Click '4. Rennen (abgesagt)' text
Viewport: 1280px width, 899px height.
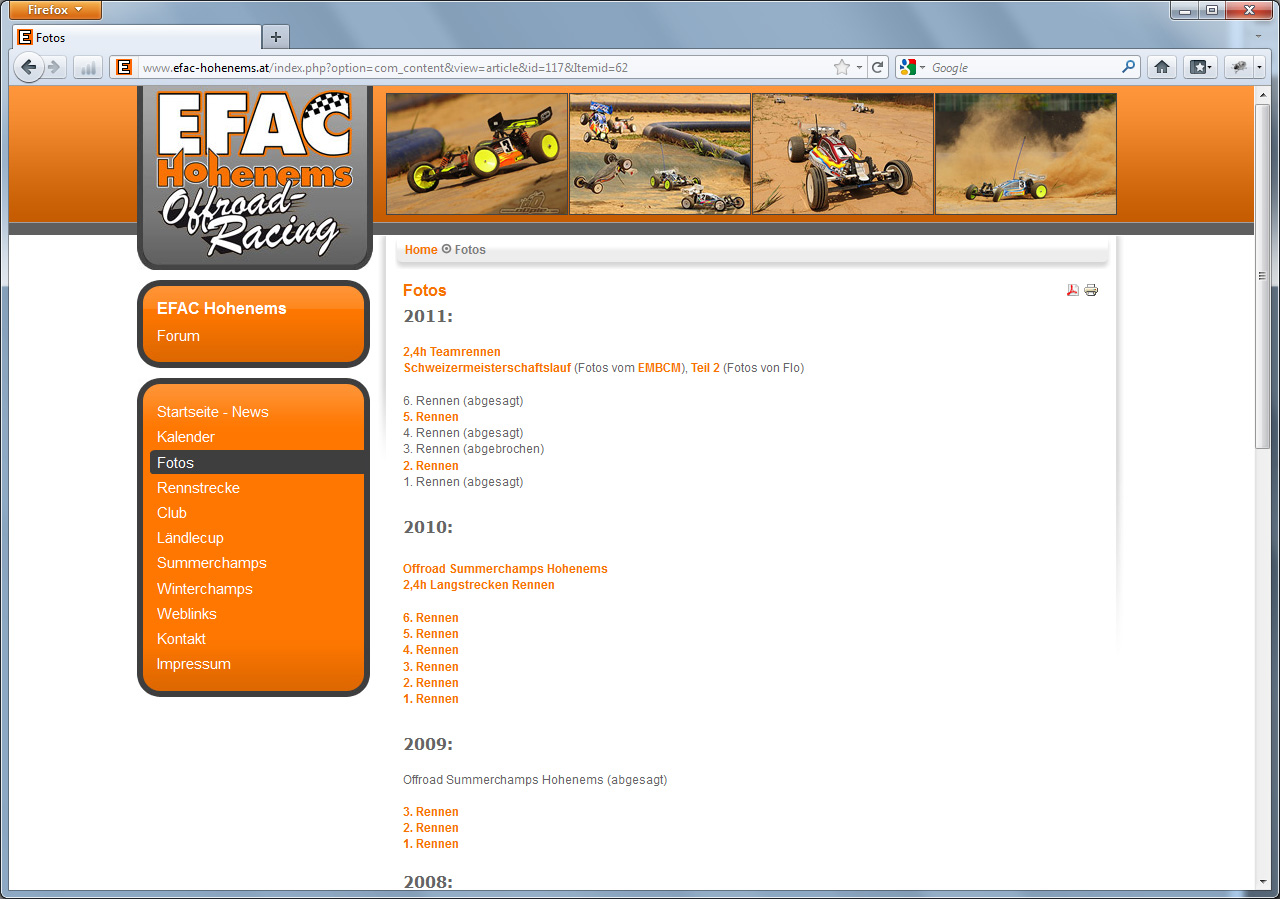pos(463,433)
